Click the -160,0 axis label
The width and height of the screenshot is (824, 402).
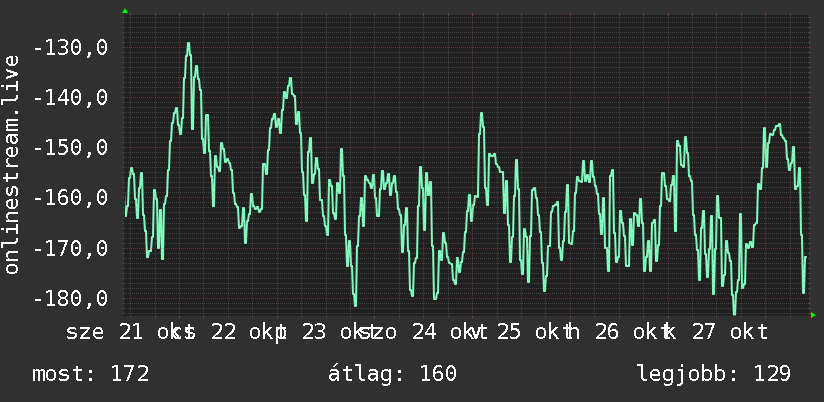click(x=70, y=198)
